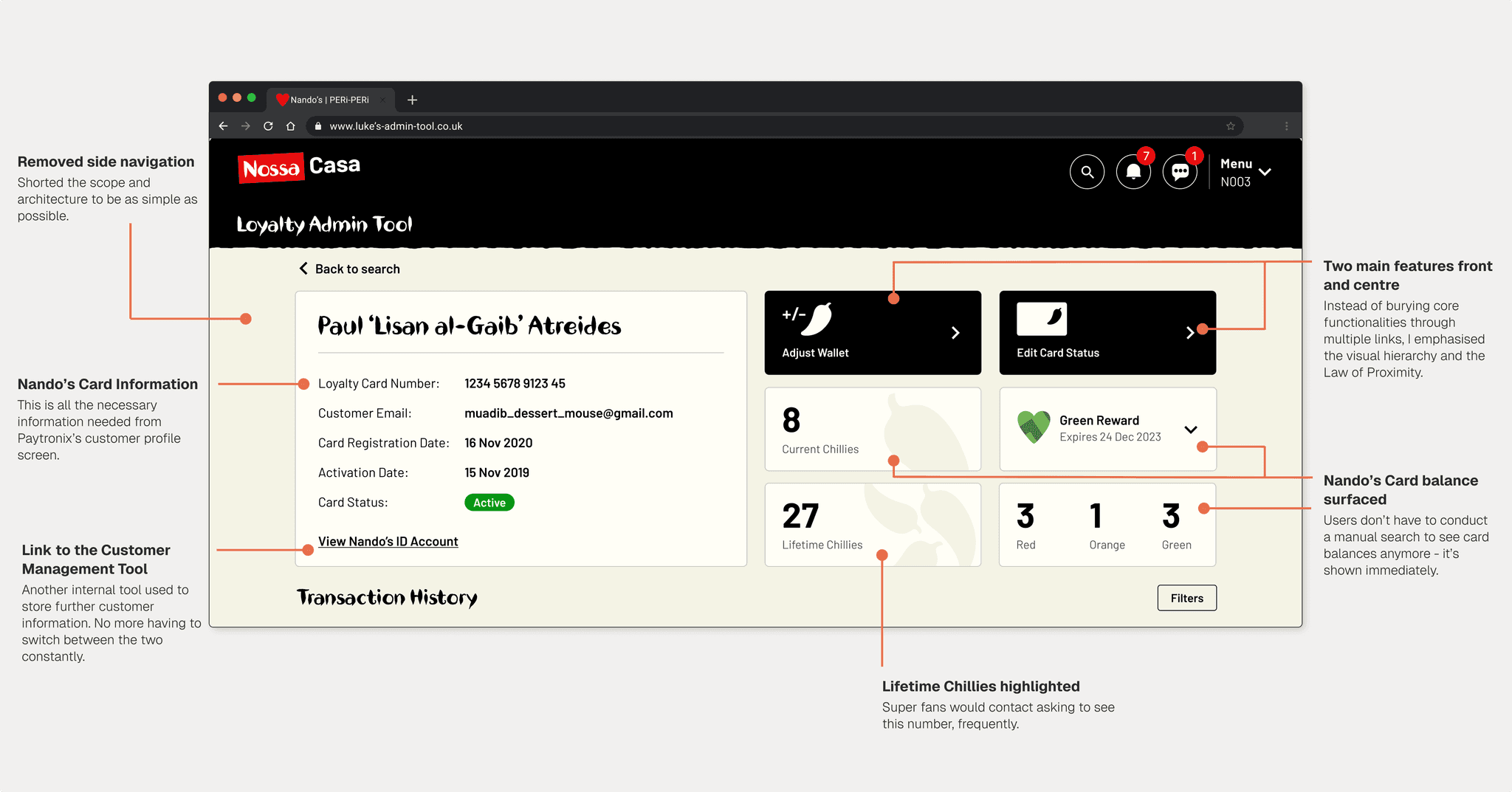Click the browser home icon
This screenshot has height=792, width=1512.
291,126
